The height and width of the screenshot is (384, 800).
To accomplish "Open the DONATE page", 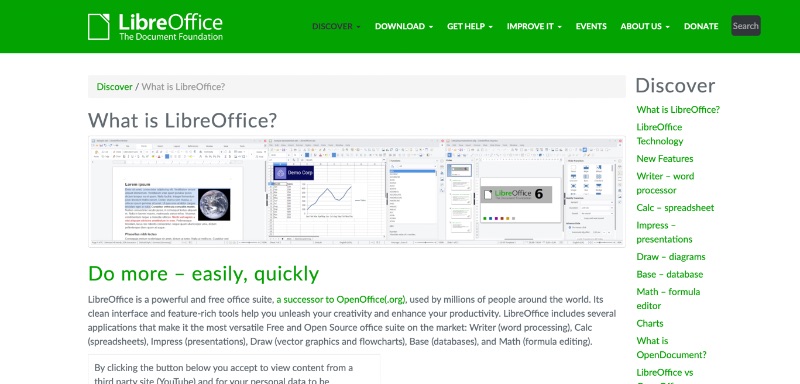I will (x=701, y=27).
